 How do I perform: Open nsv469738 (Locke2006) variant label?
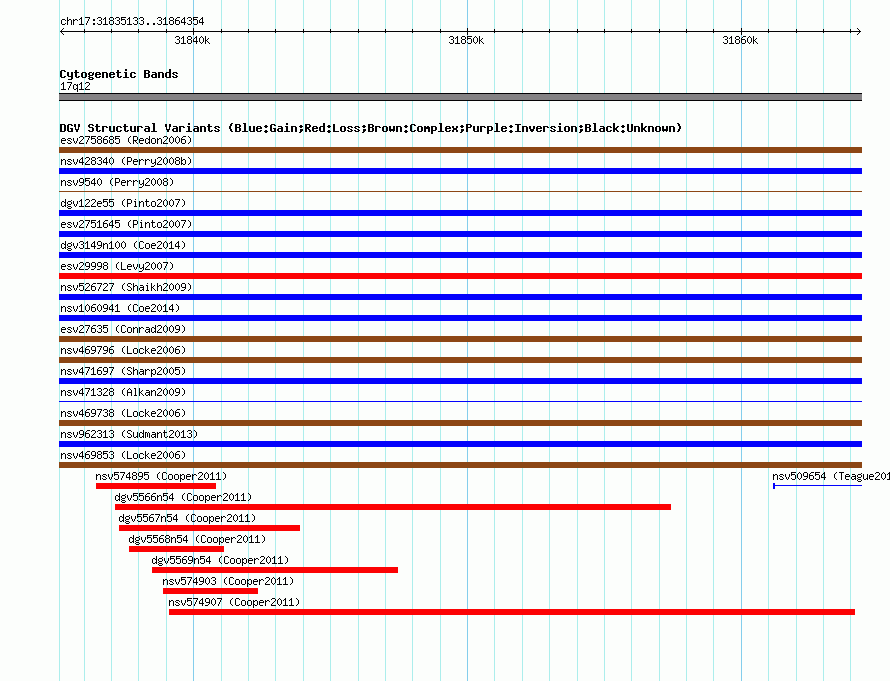point(123,413)
